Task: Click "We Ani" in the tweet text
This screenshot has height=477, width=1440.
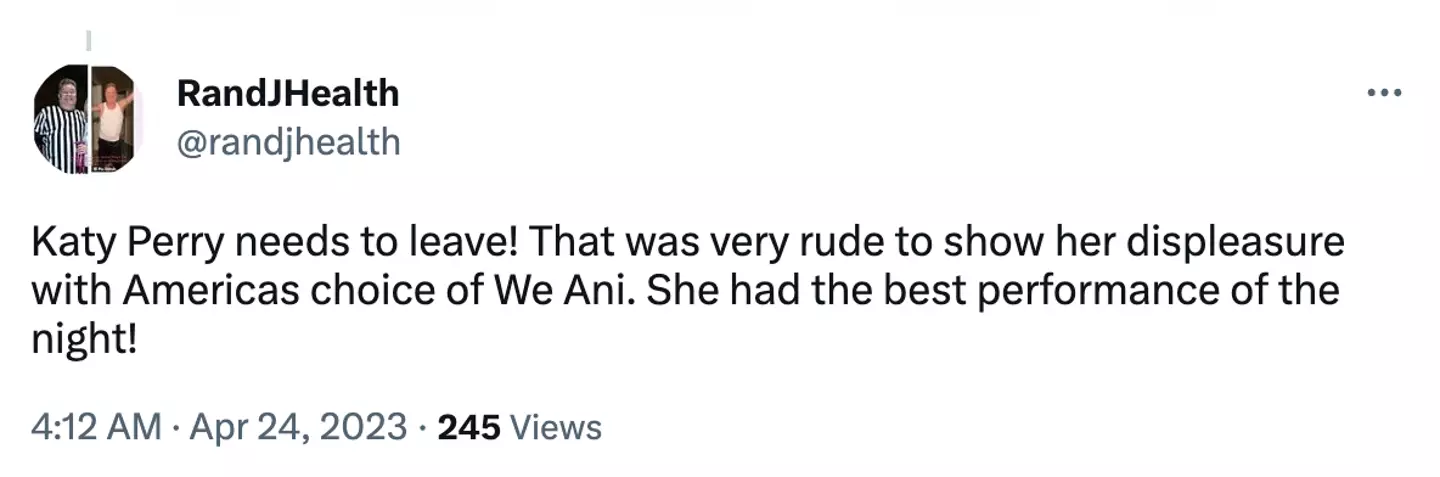Action: pos(554,290)
